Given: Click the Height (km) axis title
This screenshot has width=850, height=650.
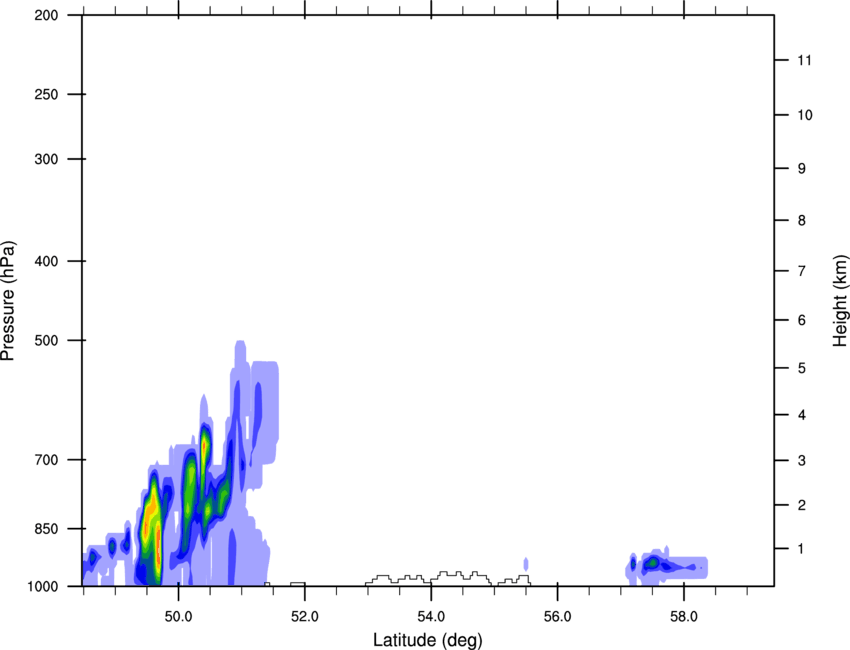Looking at the screenshot, I should click(x=840, y=301).
